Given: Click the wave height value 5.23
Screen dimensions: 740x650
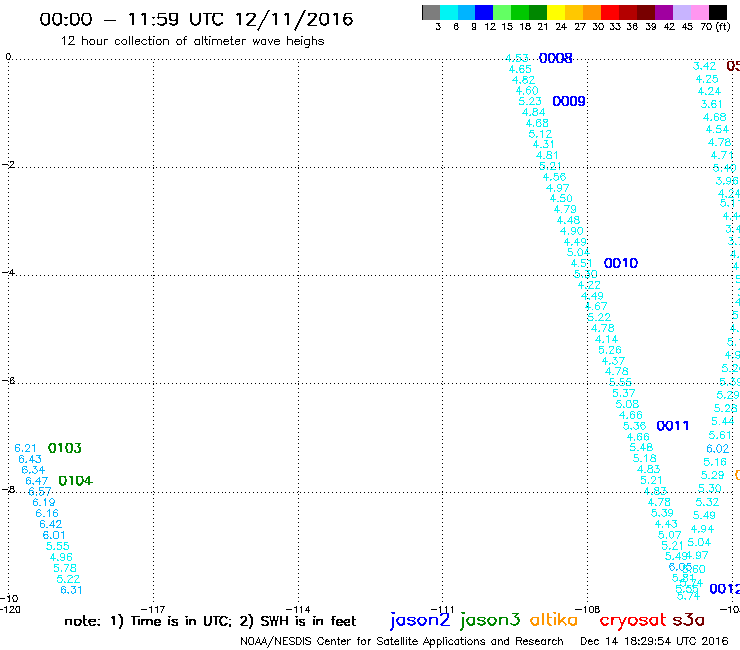Looking at the screenshot, I should point(530,101).
